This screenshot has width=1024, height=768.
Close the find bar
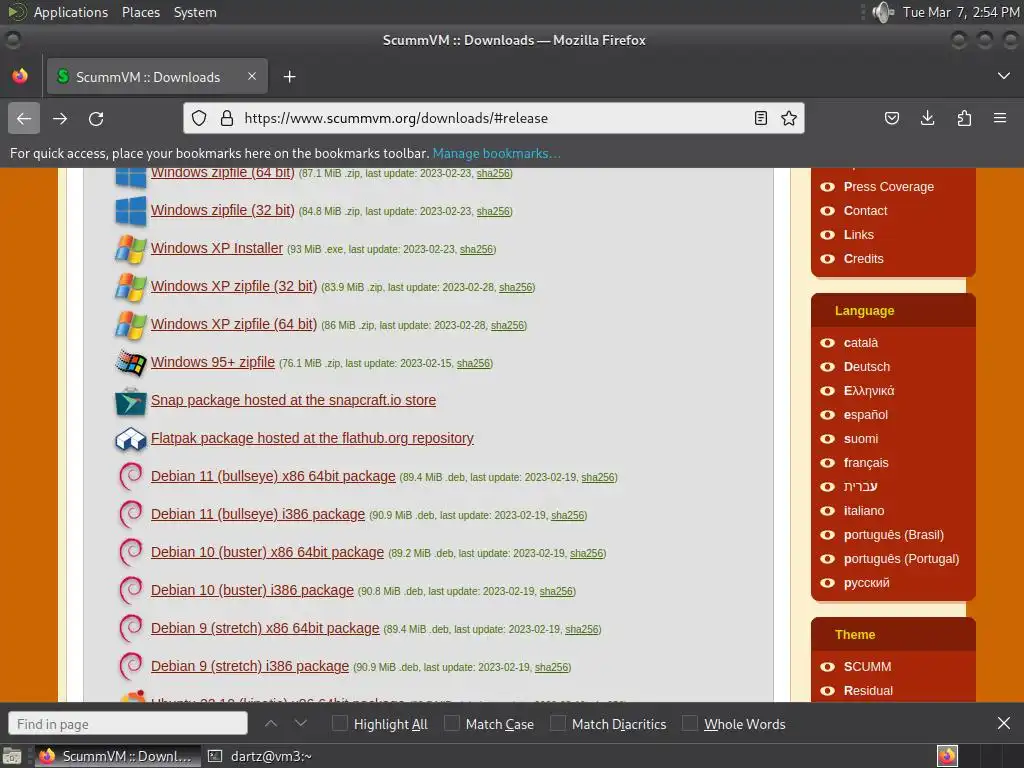[1004, 724]
